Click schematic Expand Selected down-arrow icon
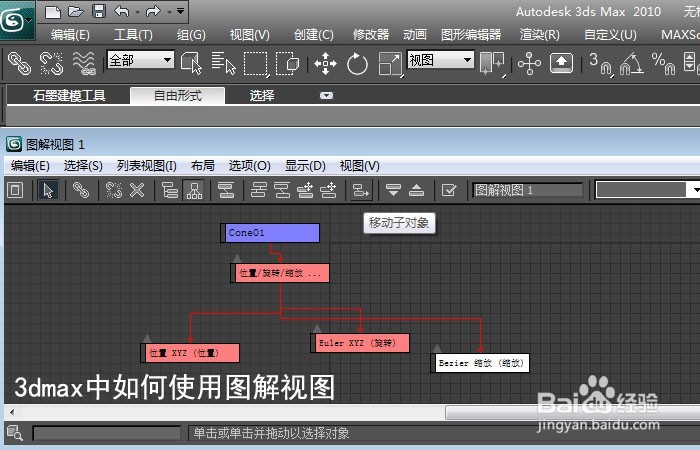Image resolution: width=700 pixels, height=450 pixels. point(393,191)
